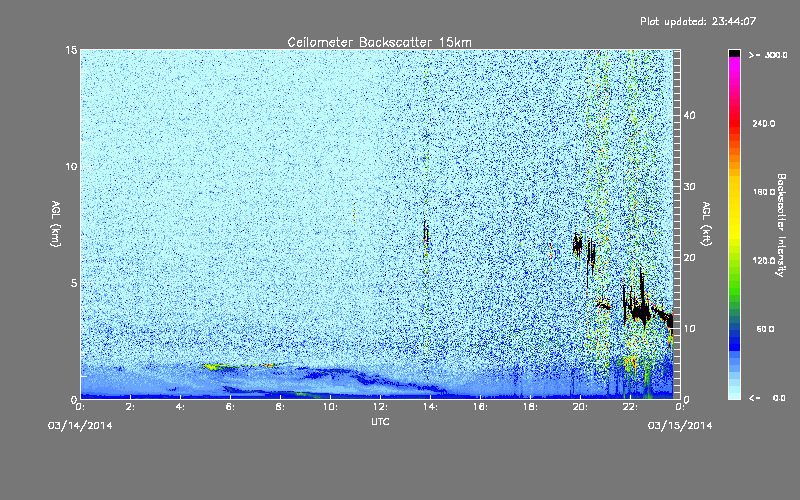Click the 'Backscatter Intensity' colorbar label
This screenshot has width=800, height=500.
pos(781,225)
